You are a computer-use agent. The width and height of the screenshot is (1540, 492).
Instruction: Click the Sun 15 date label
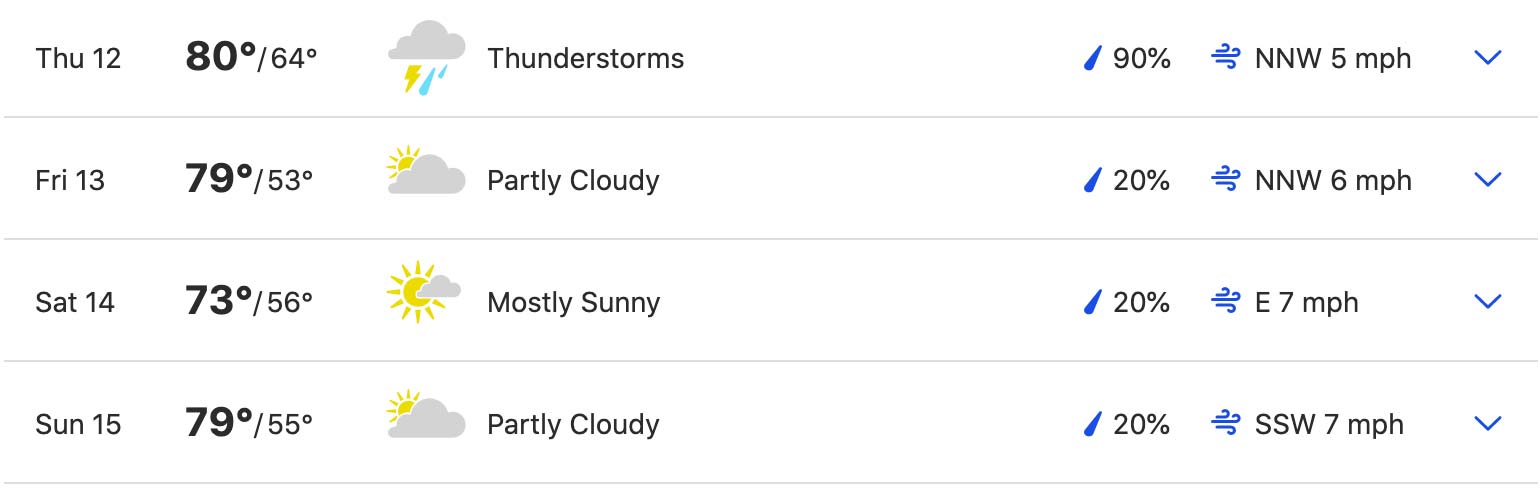pyautogui.click(x=78, y=425)
